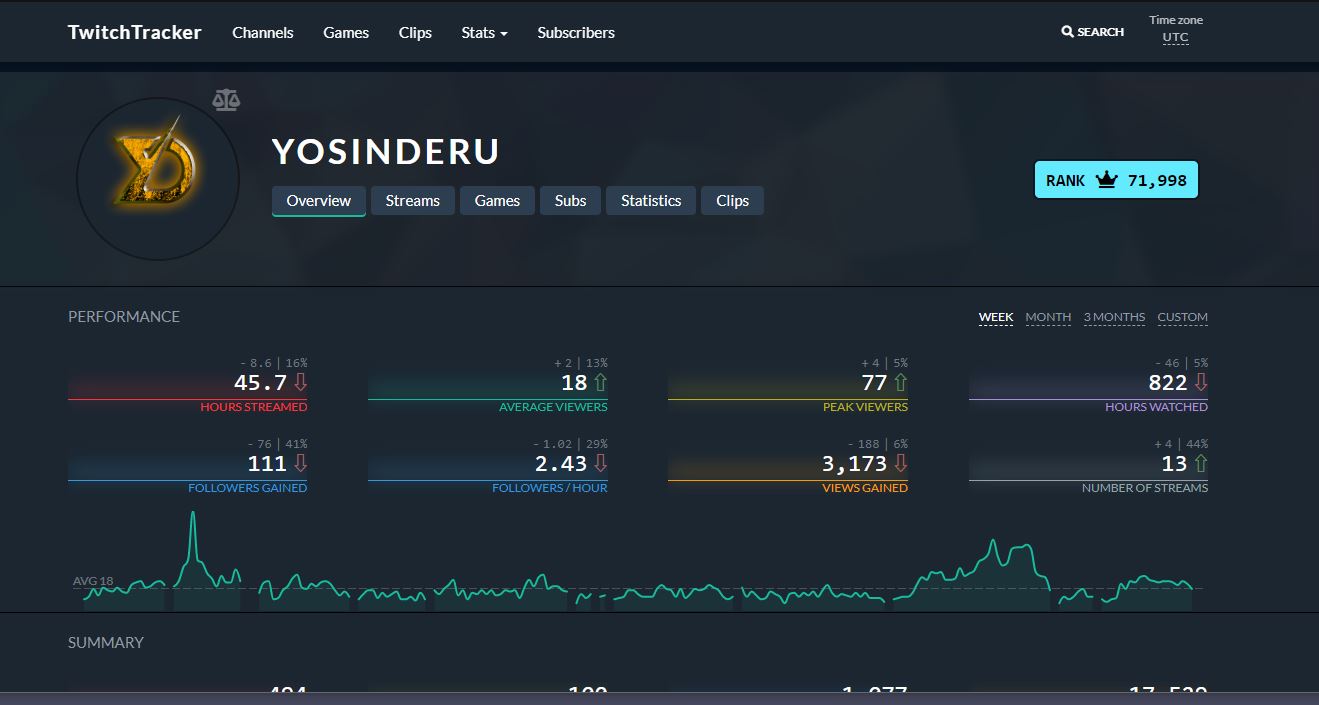Click the 18 average viewers value
Image resolution: width=1319 pixels, height=705 pixels.
[x=574, y=383]
